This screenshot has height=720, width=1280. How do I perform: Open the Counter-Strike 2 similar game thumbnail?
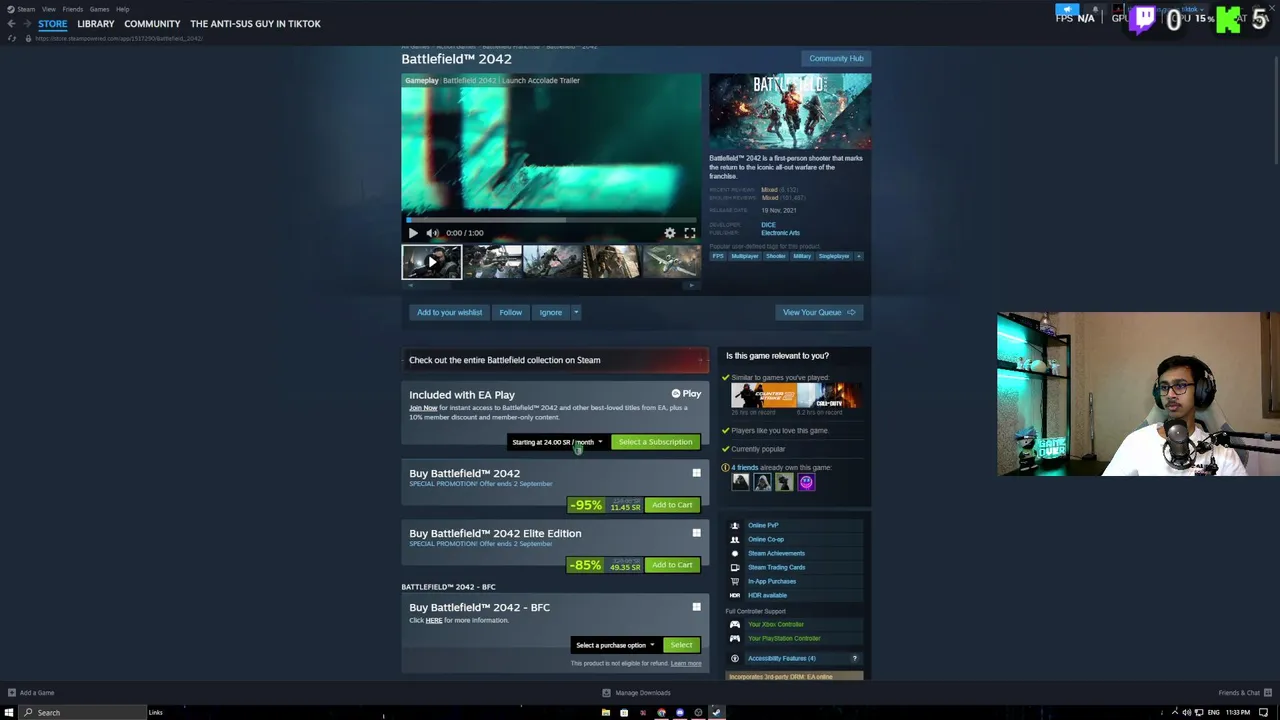click(764, 396)
